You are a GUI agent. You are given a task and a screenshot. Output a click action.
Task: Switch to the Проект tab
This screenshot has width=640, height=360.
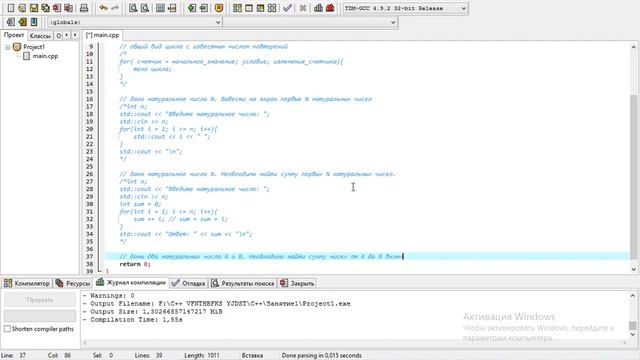[x=14, y=35]
